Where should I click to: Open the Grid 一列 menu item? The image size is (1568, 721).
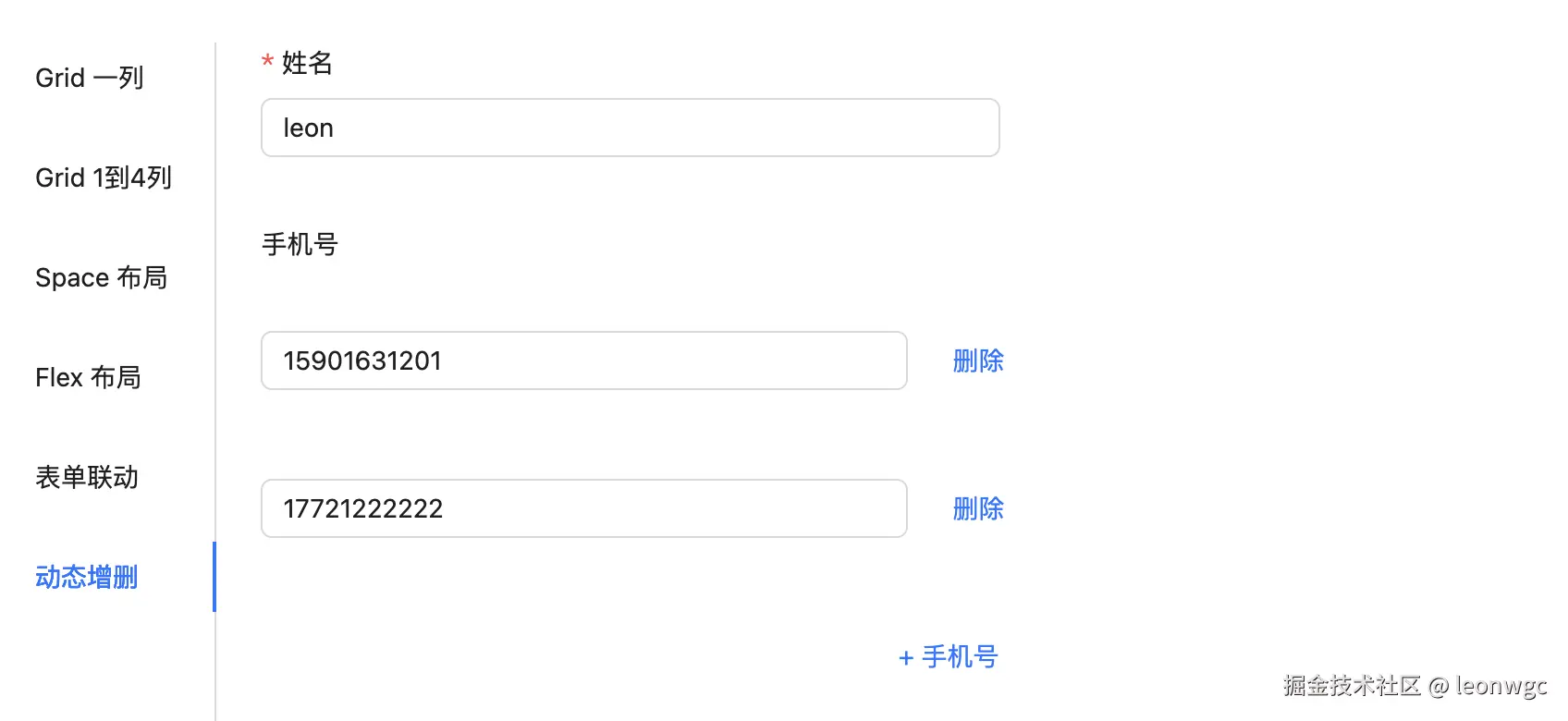pos(90,78)
